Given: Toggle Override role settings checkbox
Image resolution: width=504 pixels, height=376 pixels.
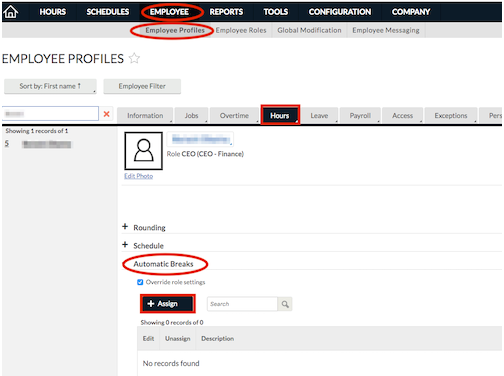Looking at the screenshot, I should point(140,282).
